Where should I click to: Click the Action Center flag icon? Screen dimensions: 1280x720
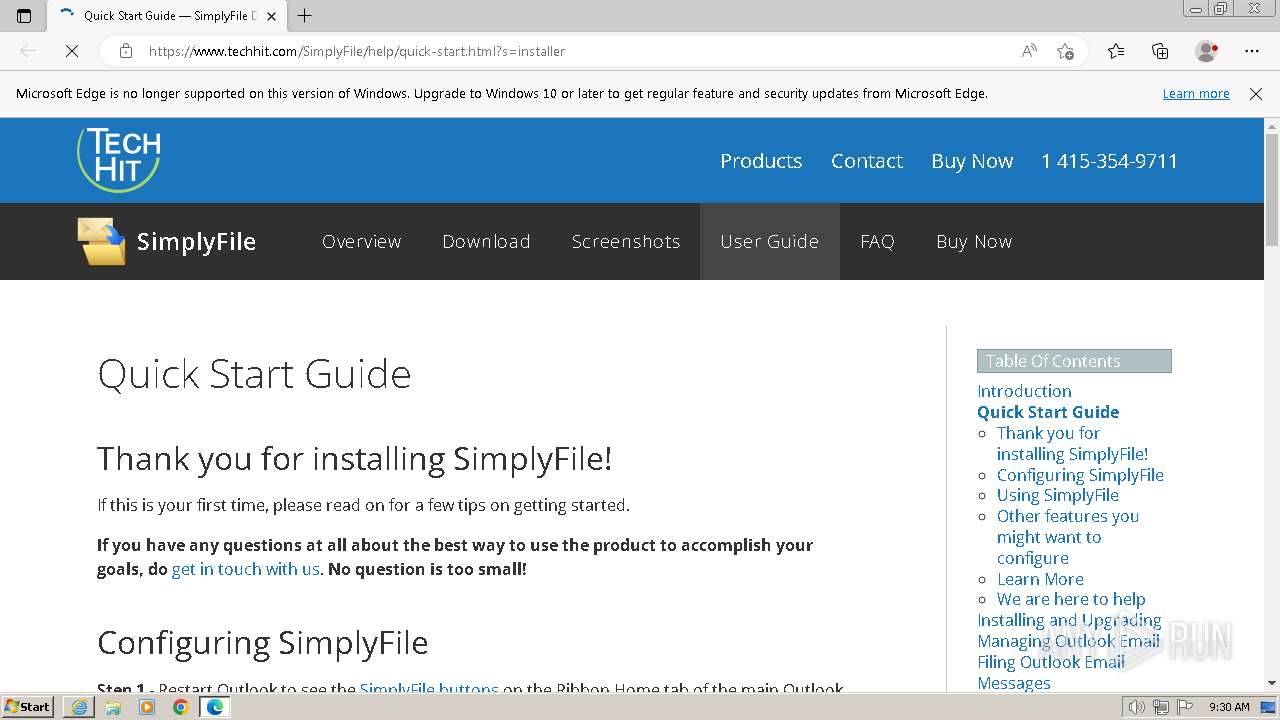point(1183,707)
